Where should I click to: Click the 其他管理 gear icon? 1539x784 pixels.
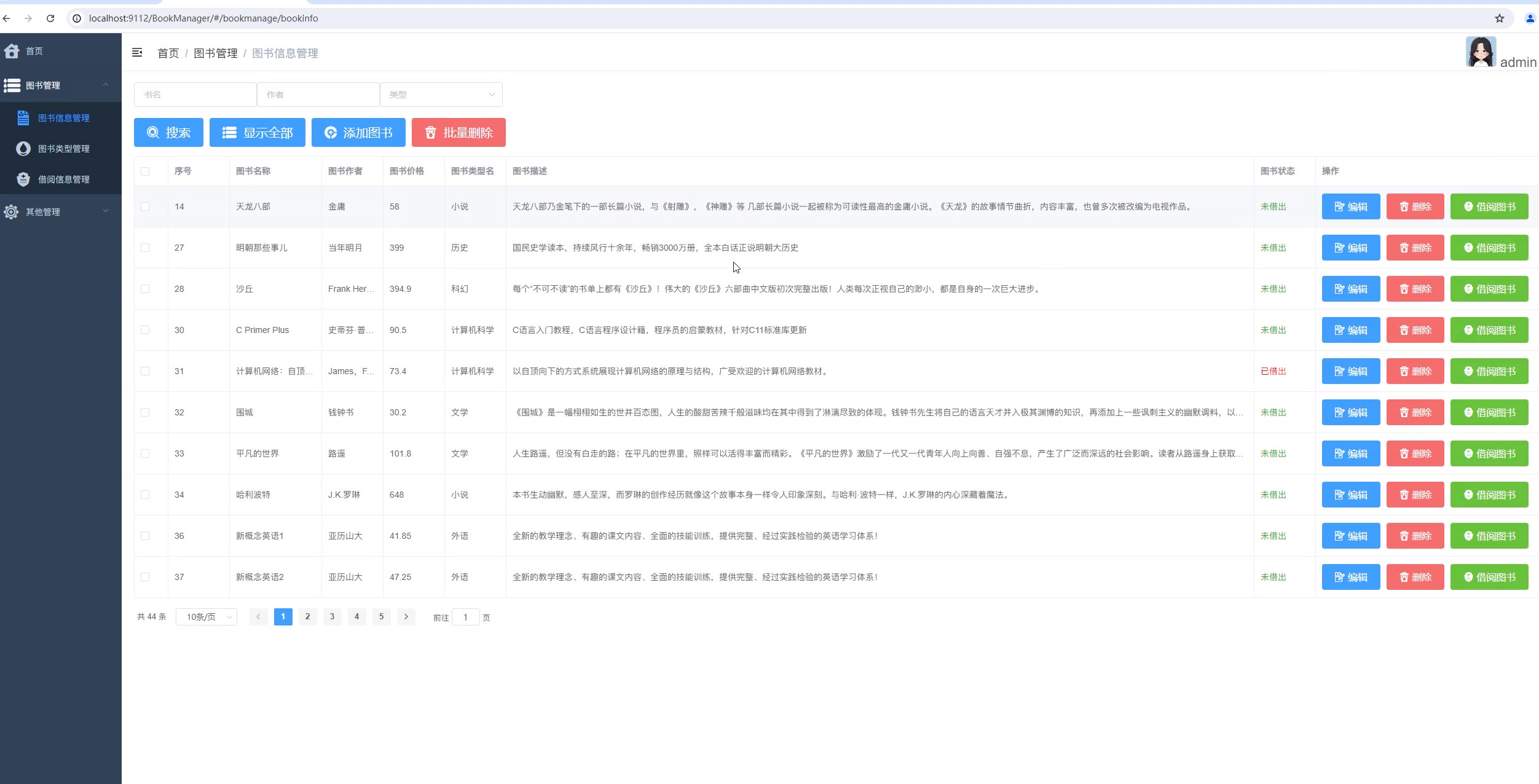coord(11,212)
